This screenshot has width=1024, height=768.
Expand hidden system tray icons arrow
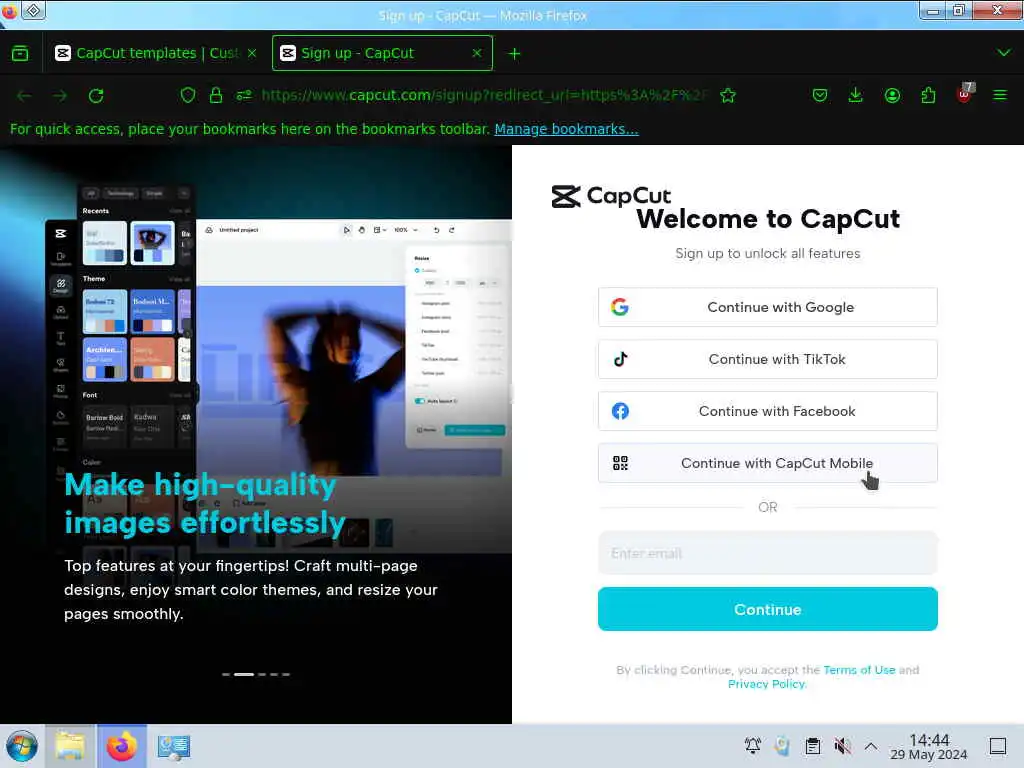pyautogui.click(x=871, y=746)
